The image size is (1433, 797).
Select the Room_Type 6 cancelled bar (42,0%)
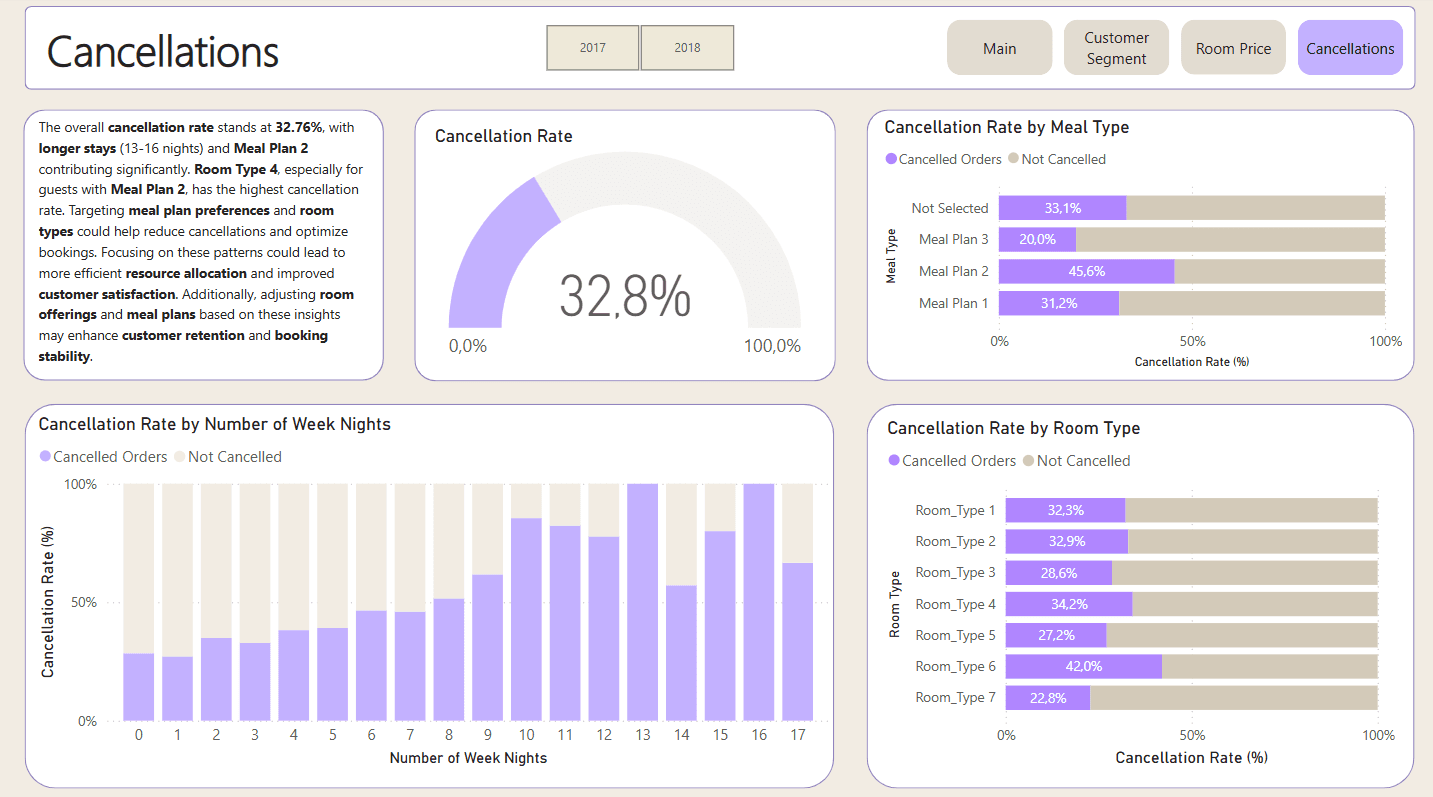pyautogui.click(x=1083, y=667)
